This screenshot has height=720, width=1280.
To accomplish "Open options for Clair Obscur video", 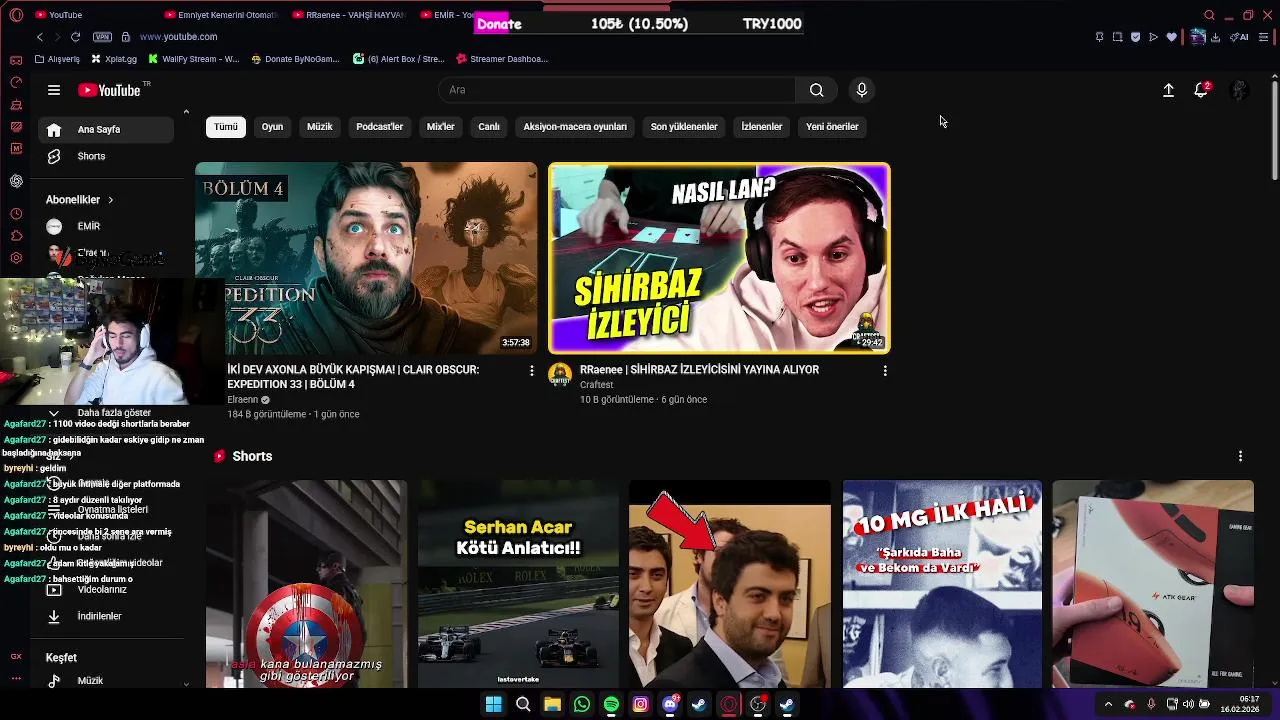I will point(532,371).
